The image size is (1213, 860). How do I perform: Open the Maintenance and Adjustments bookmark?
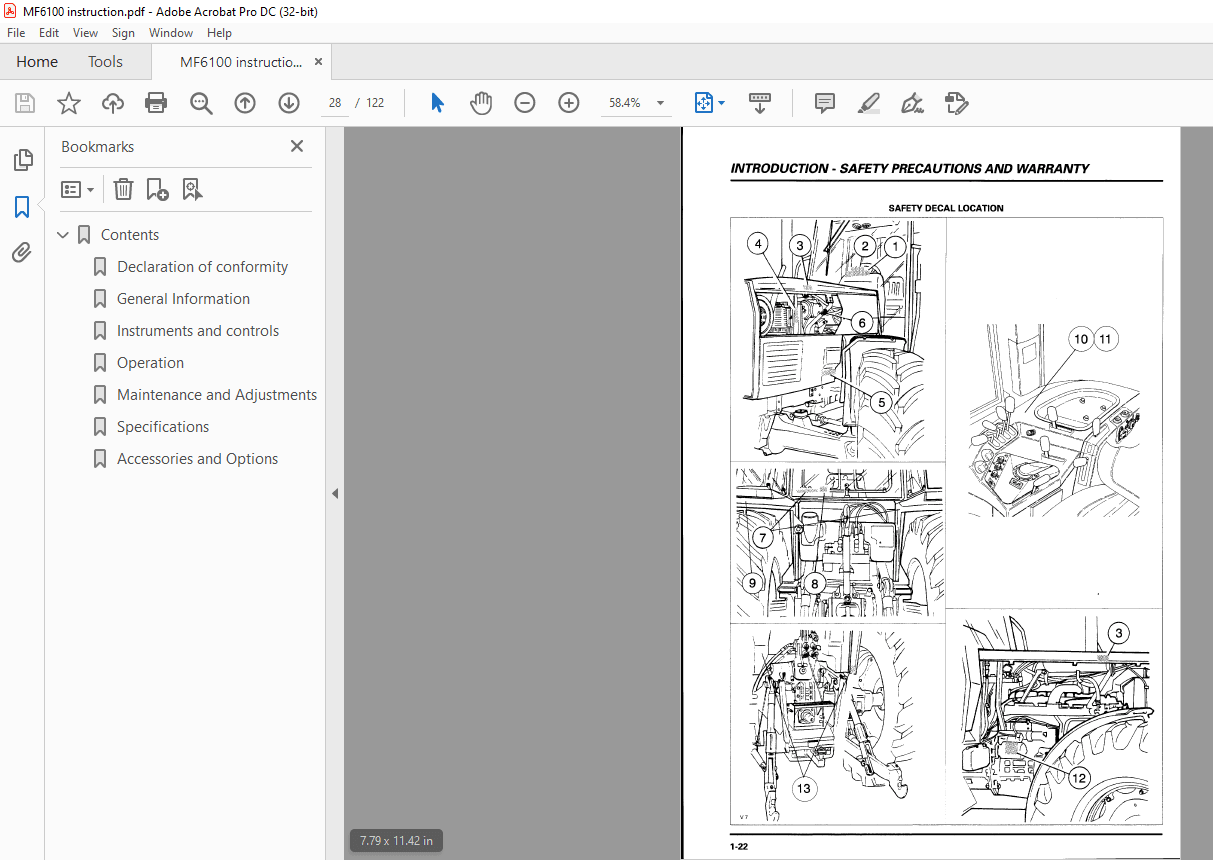pyautogui.click(x=217, y=394)
